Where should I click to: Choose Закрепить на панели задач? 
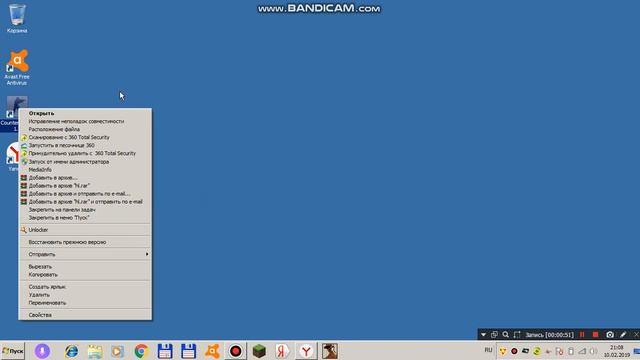85,210
